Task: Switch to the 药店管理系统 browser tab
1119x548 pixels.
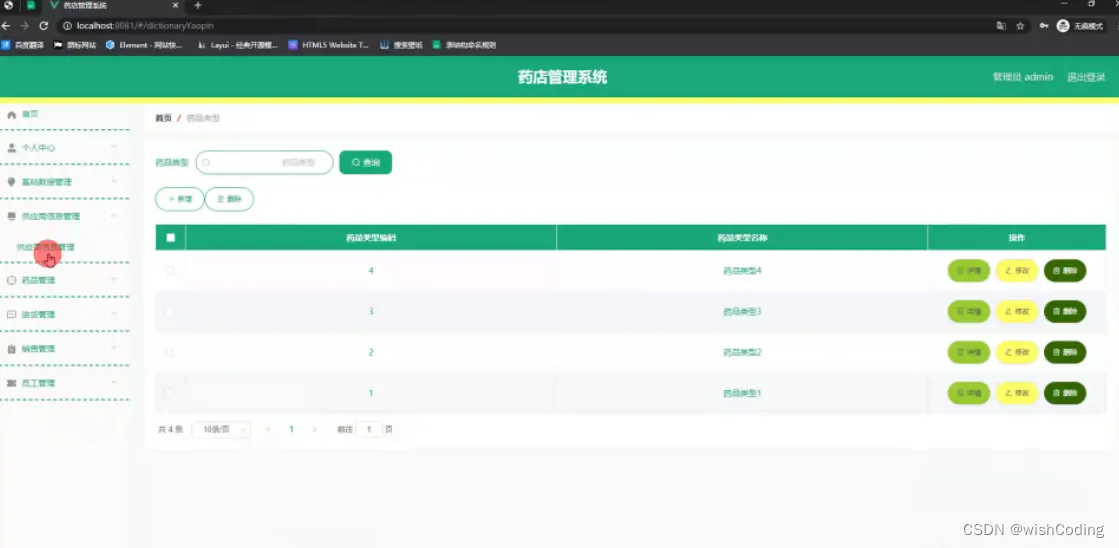Action: coord(114,6)
